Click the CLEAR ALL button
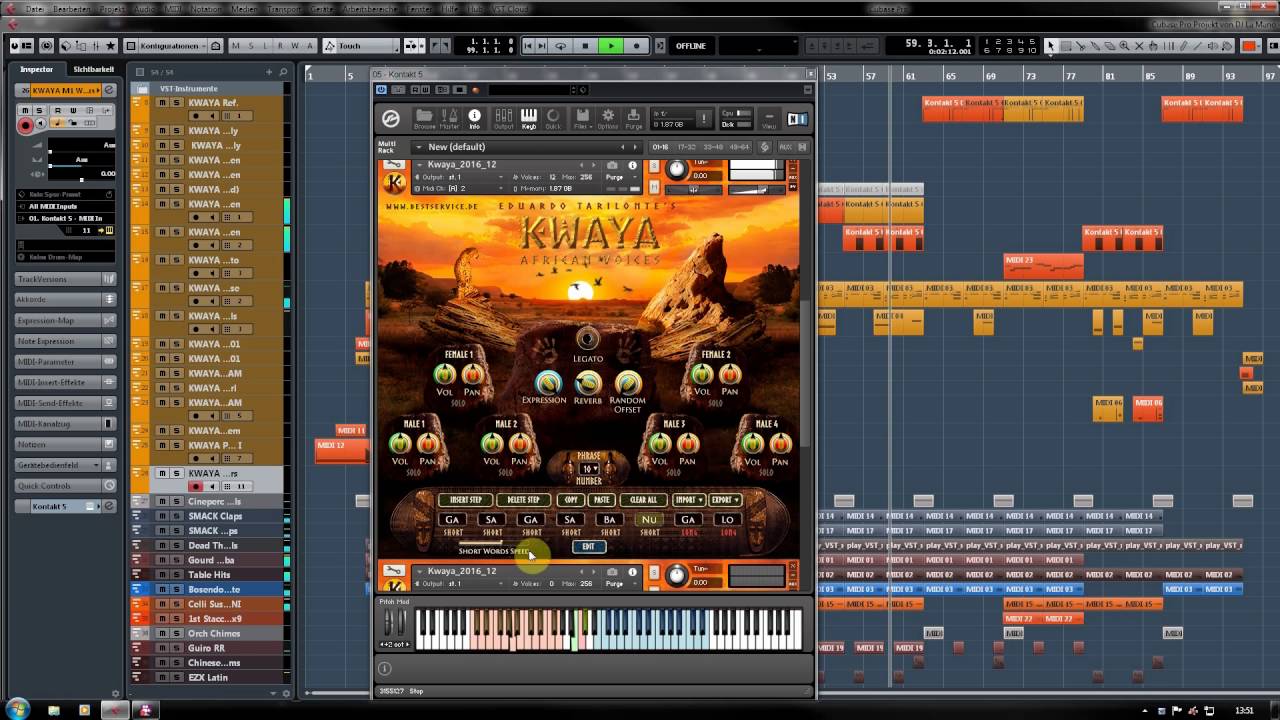The height and width of the screenshot is (720, 1280). pyautogui.click(x=644, y=499)
